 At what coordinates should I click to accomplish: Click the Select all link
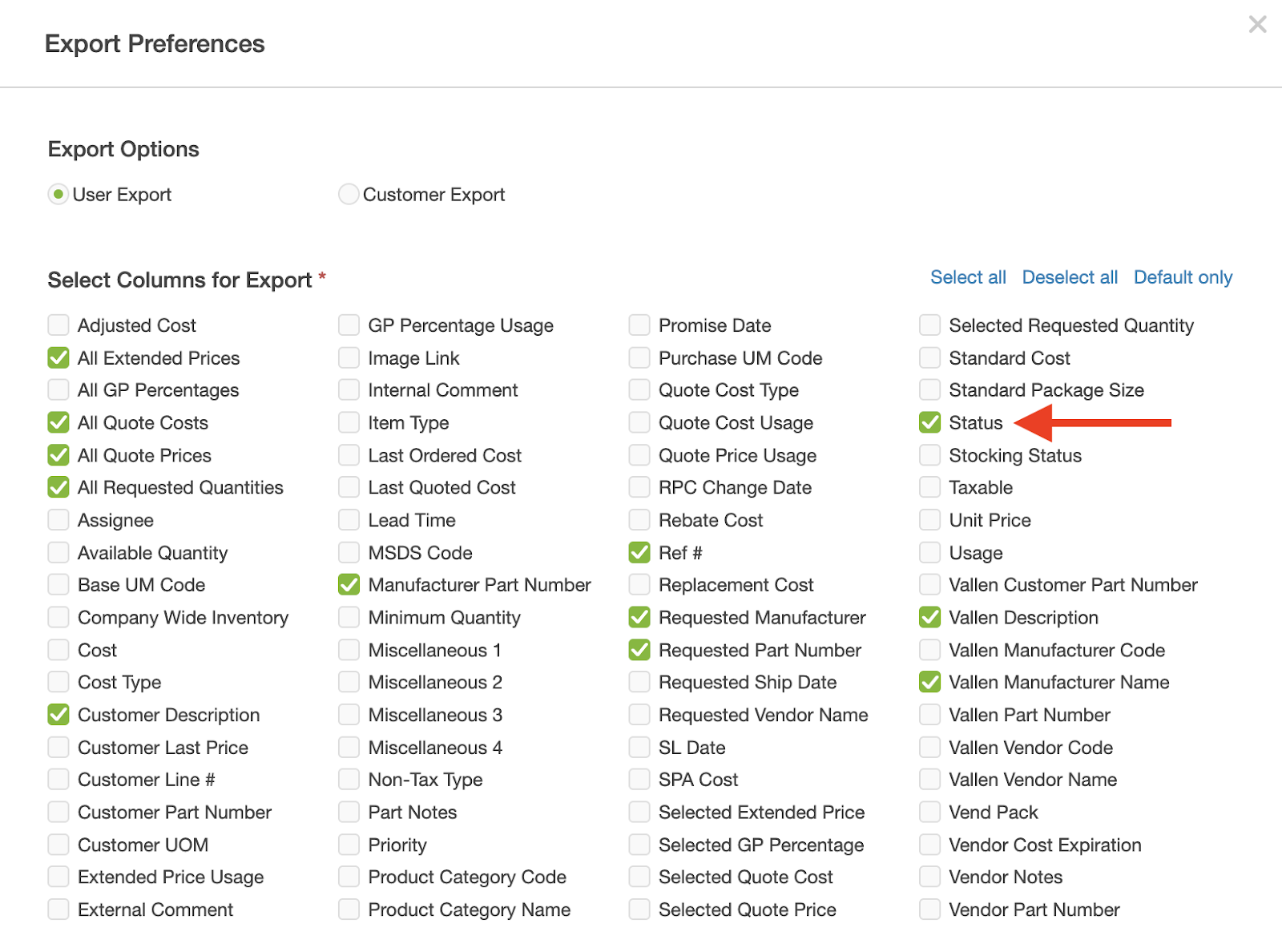[x=967, y=277]
